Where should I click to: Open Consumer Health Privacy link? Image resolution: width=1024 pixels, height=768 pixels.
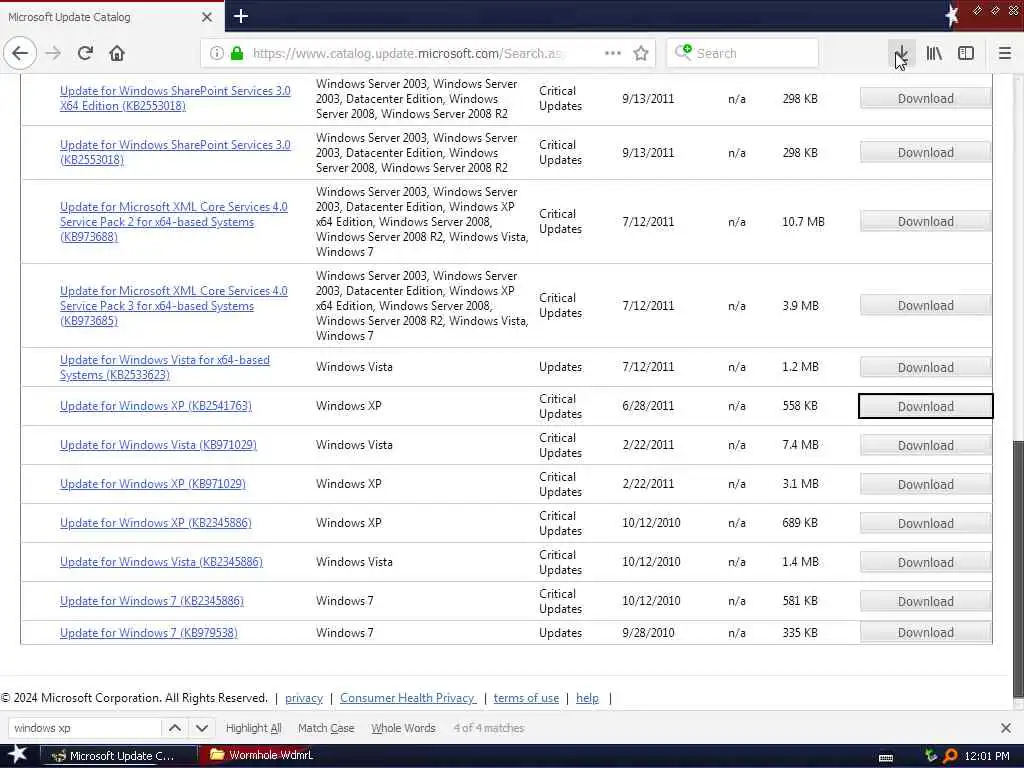pos(408,698)
